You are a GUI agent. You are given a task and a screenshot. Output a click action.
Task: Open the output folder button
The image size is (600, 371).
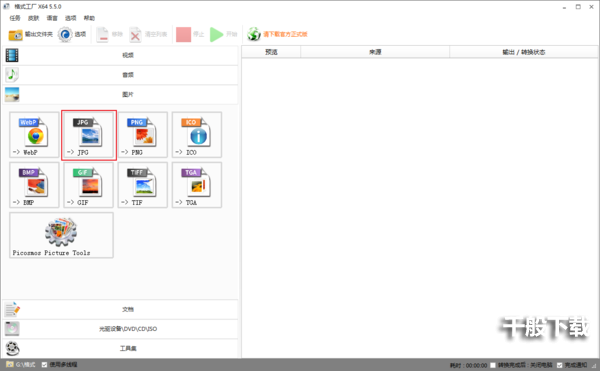pyautogui.click(x=31, y=34)
